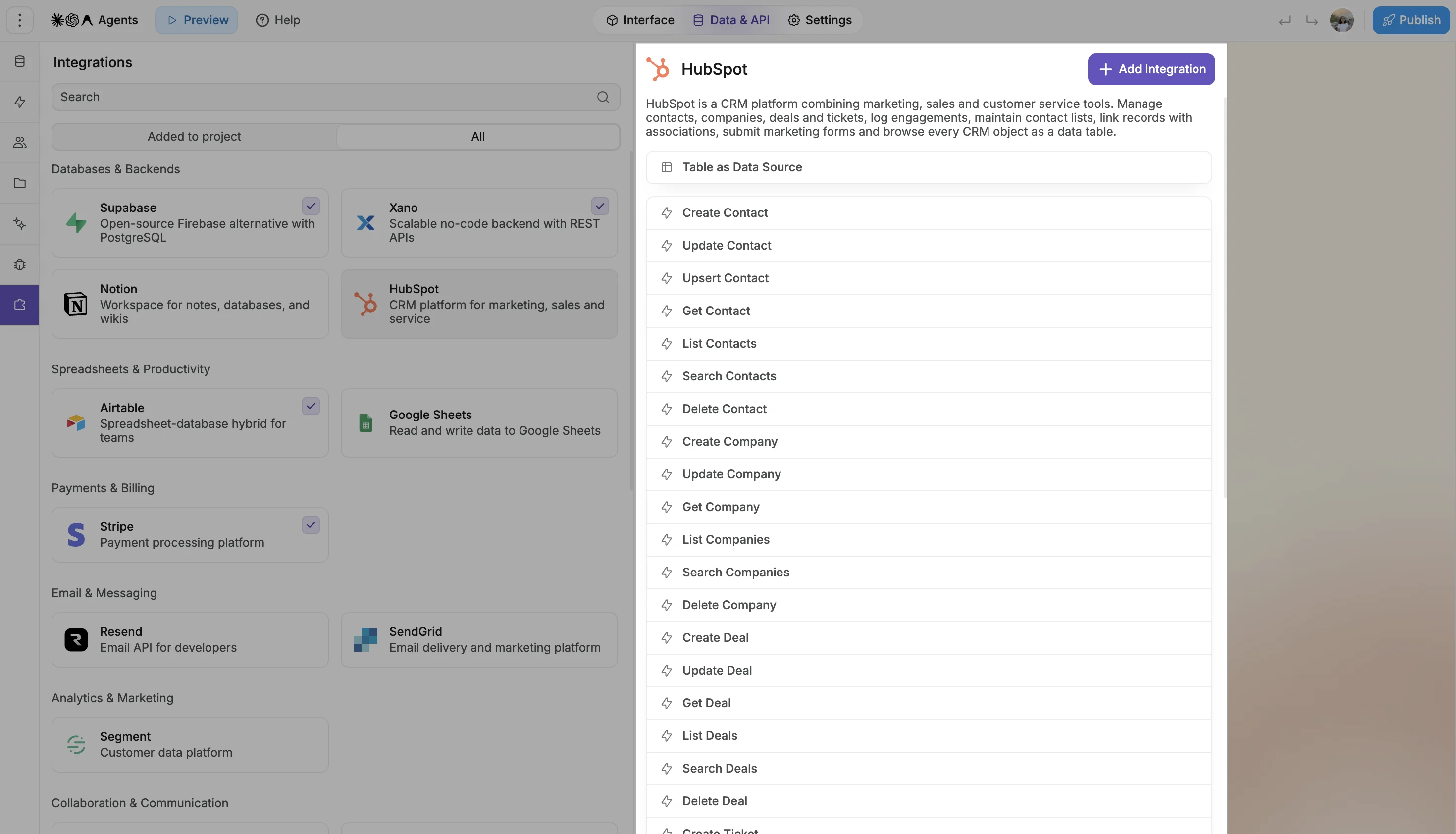Screen dimensions: 1456x834
Task: Open the folder sidebar icon
Action: 19,183
